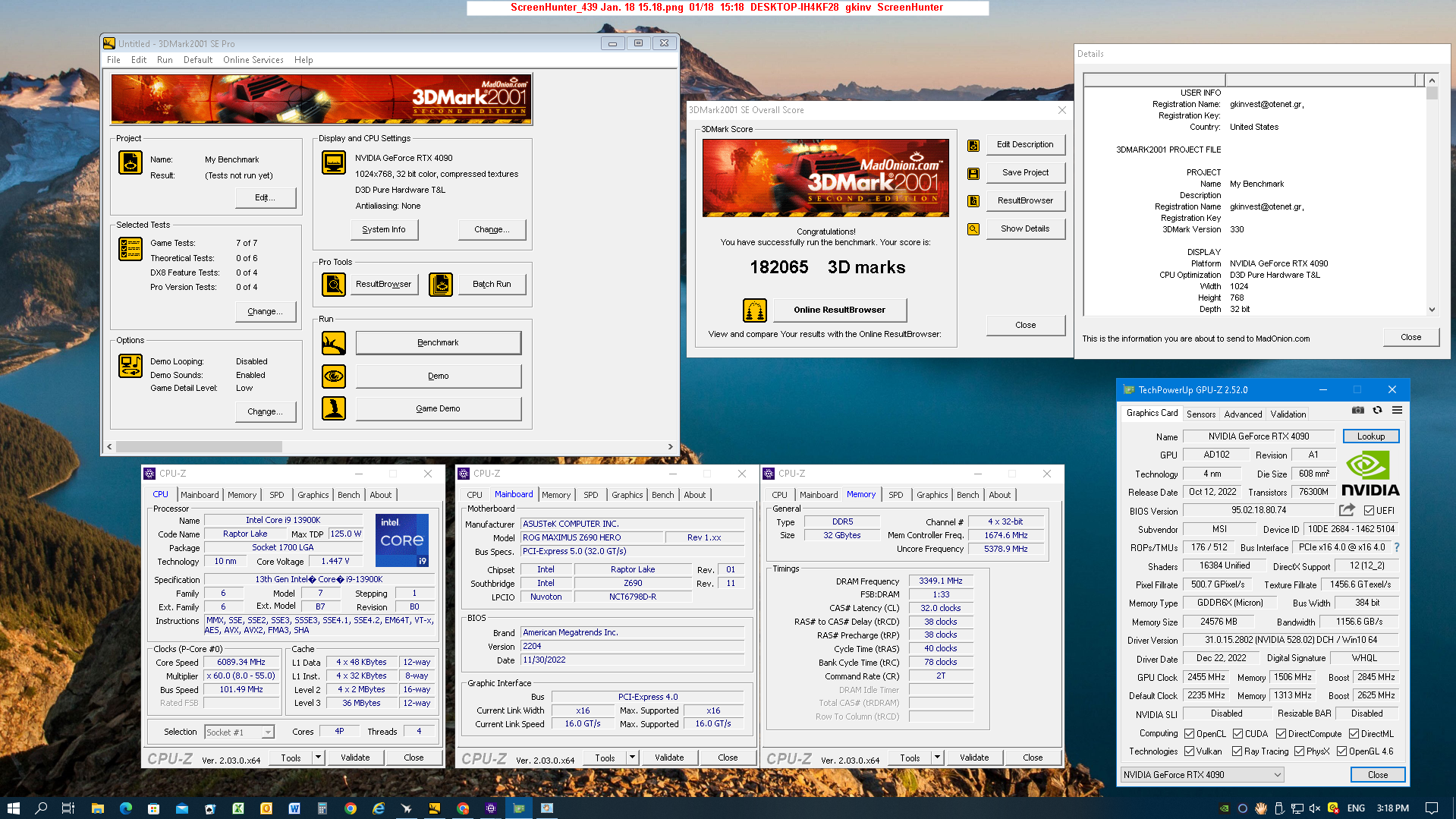The width and height of the screenshot is (1456, 819).
Task: Switch to the Advanced tab in GPU-Z
Action: point(1243,414)
